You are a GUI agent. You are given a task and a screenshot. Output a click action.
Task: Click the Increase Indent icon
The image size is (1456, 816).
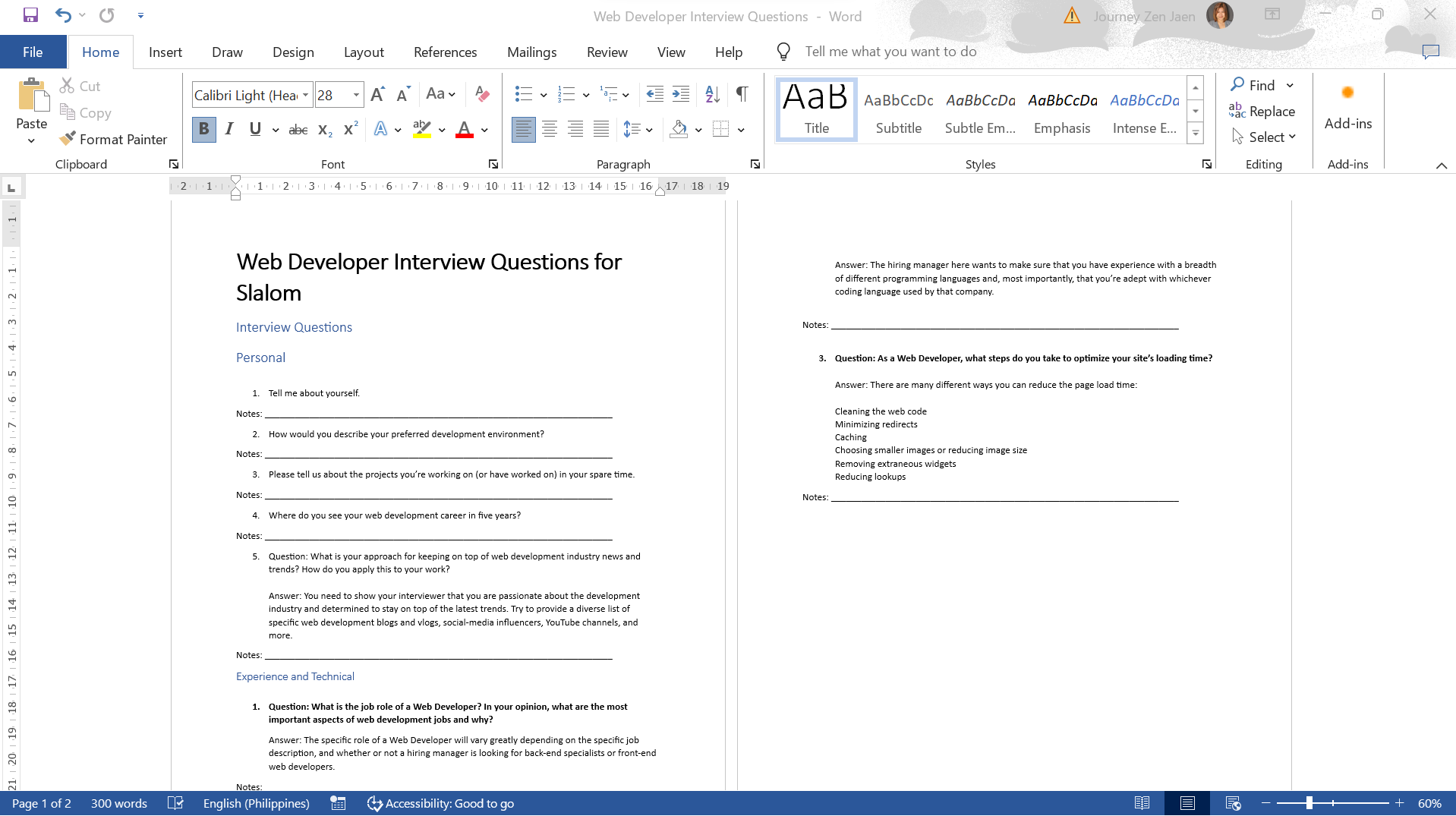coord(681,94)
